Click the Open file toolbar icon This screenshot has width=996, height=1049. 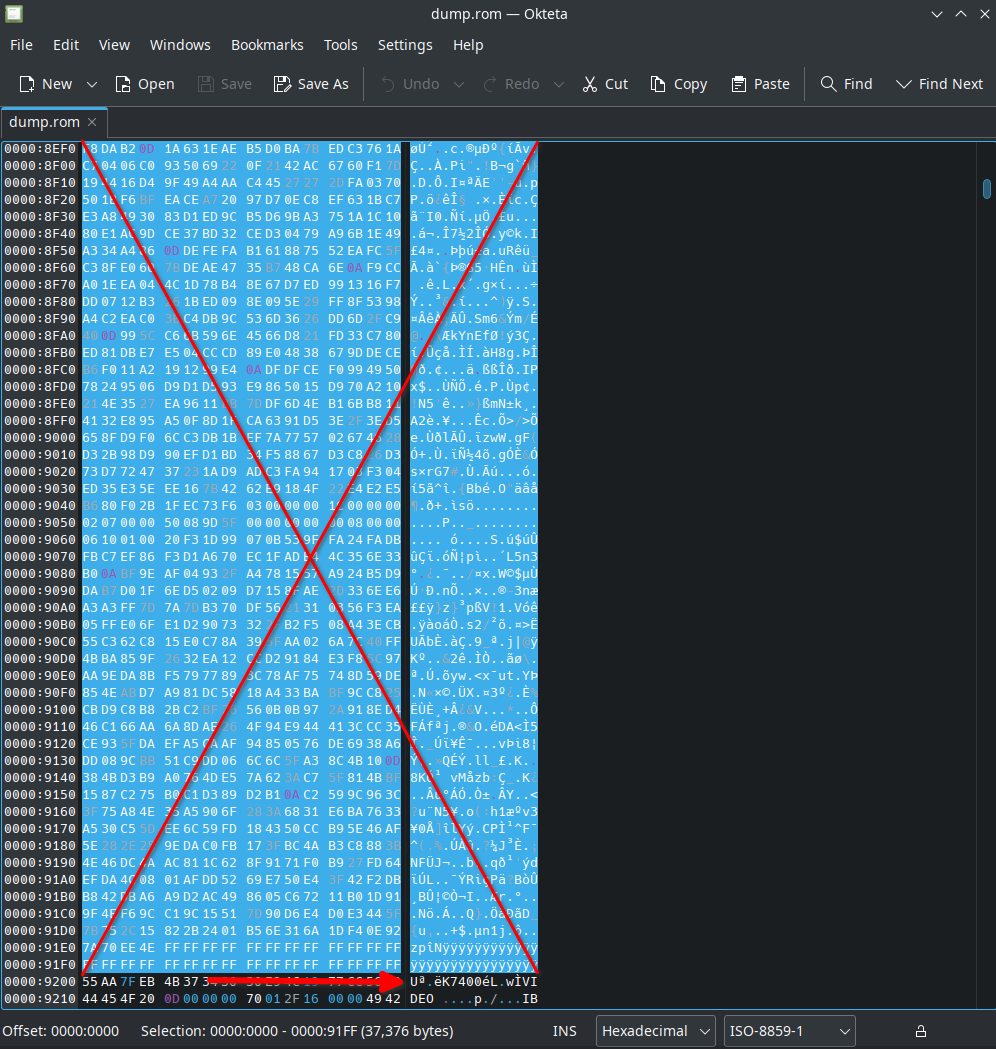[144, 84]
